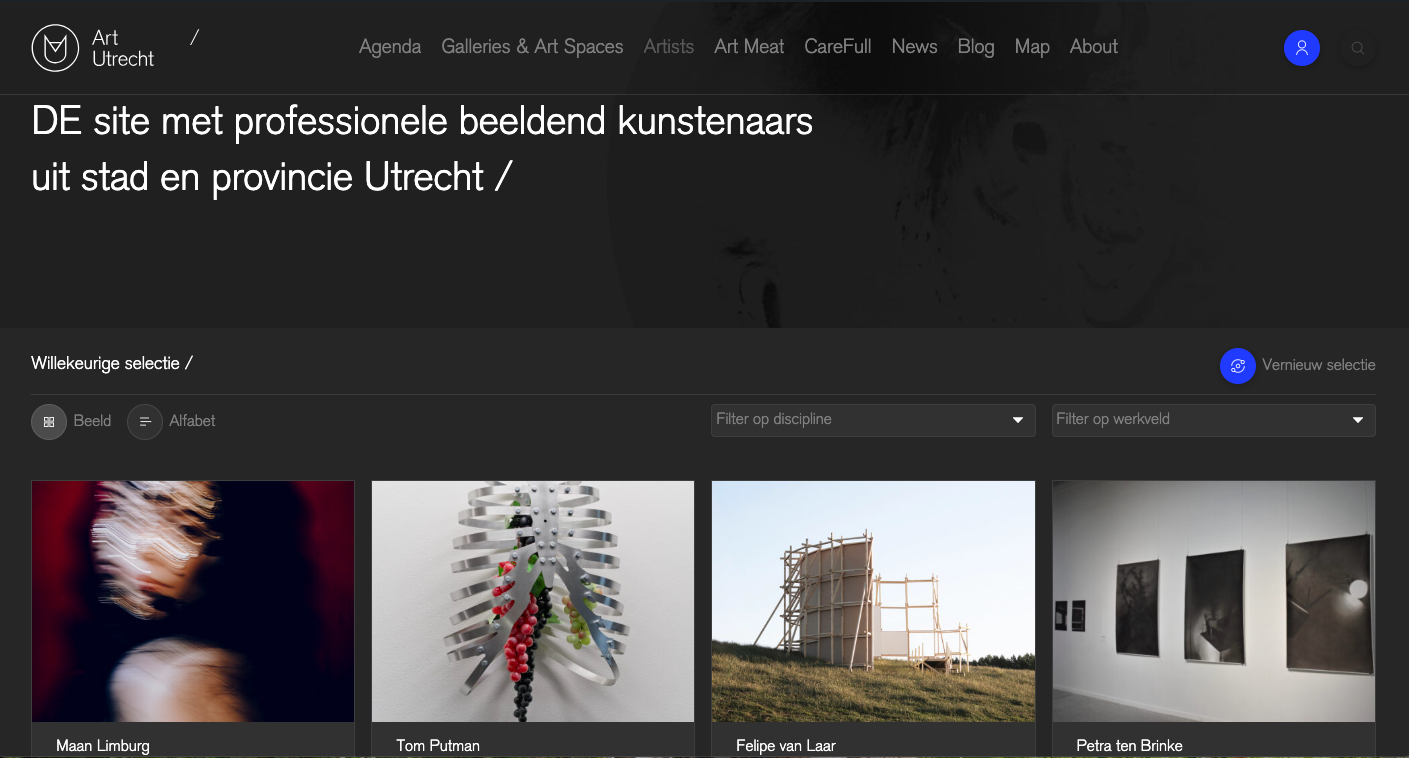Click the Art Utrecht logo icon
This screenshot has height=758, width=1409.
55,48
